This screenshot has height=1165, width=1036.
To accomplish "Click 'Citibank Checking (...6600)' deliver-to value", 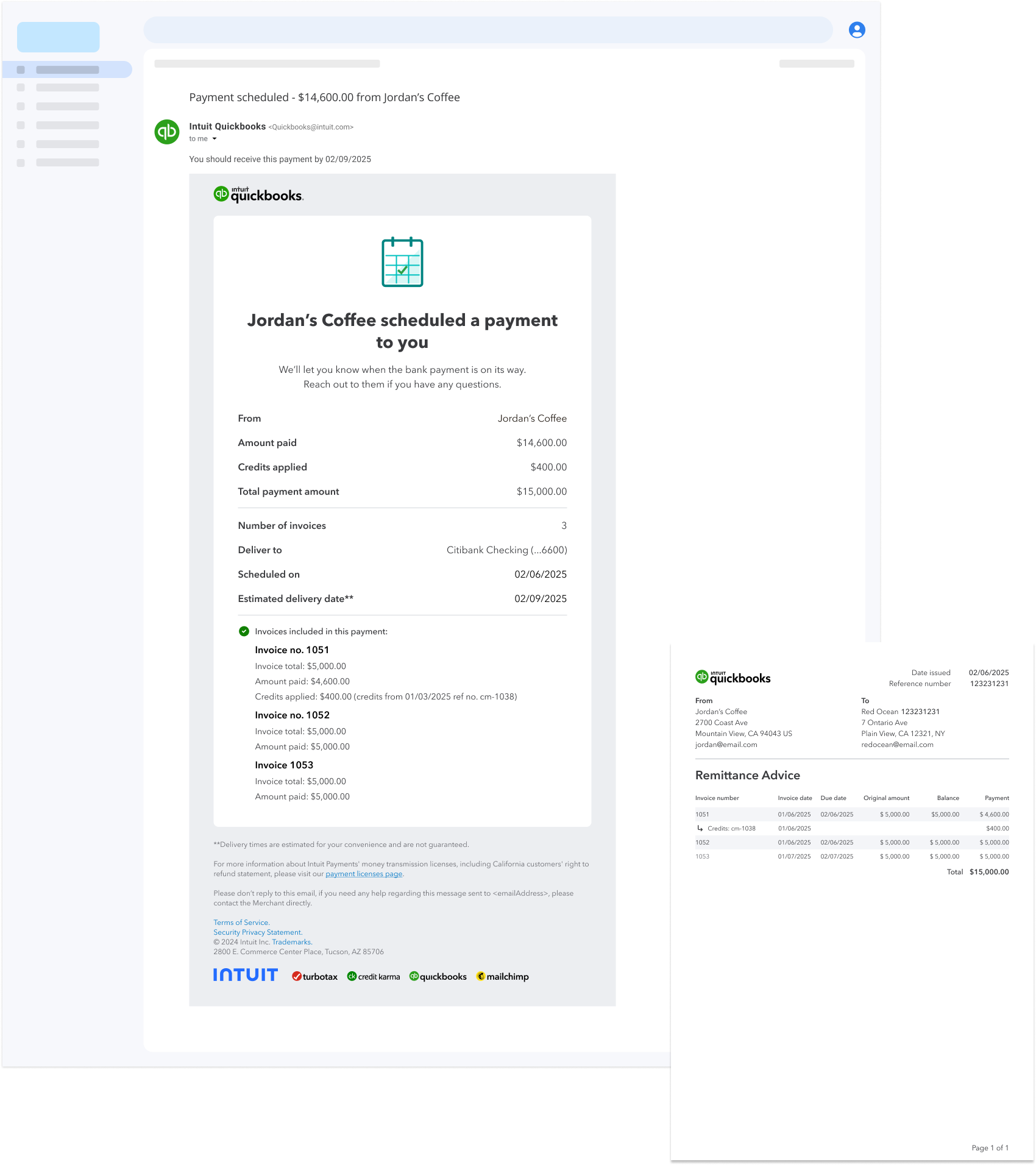I will (x=507, y=550).
